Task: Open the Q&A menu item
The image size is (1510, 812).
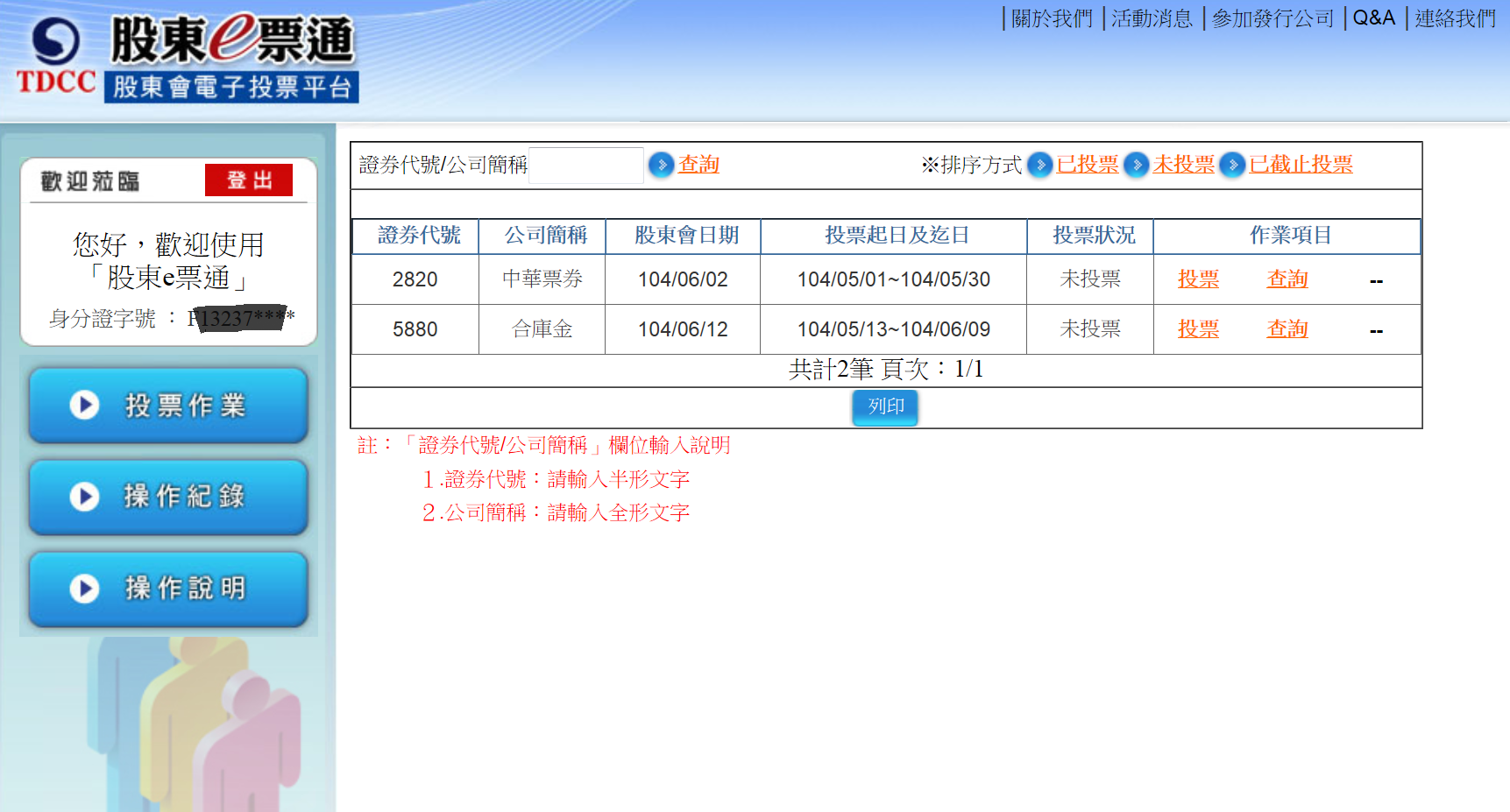Action: point(1374,18)
